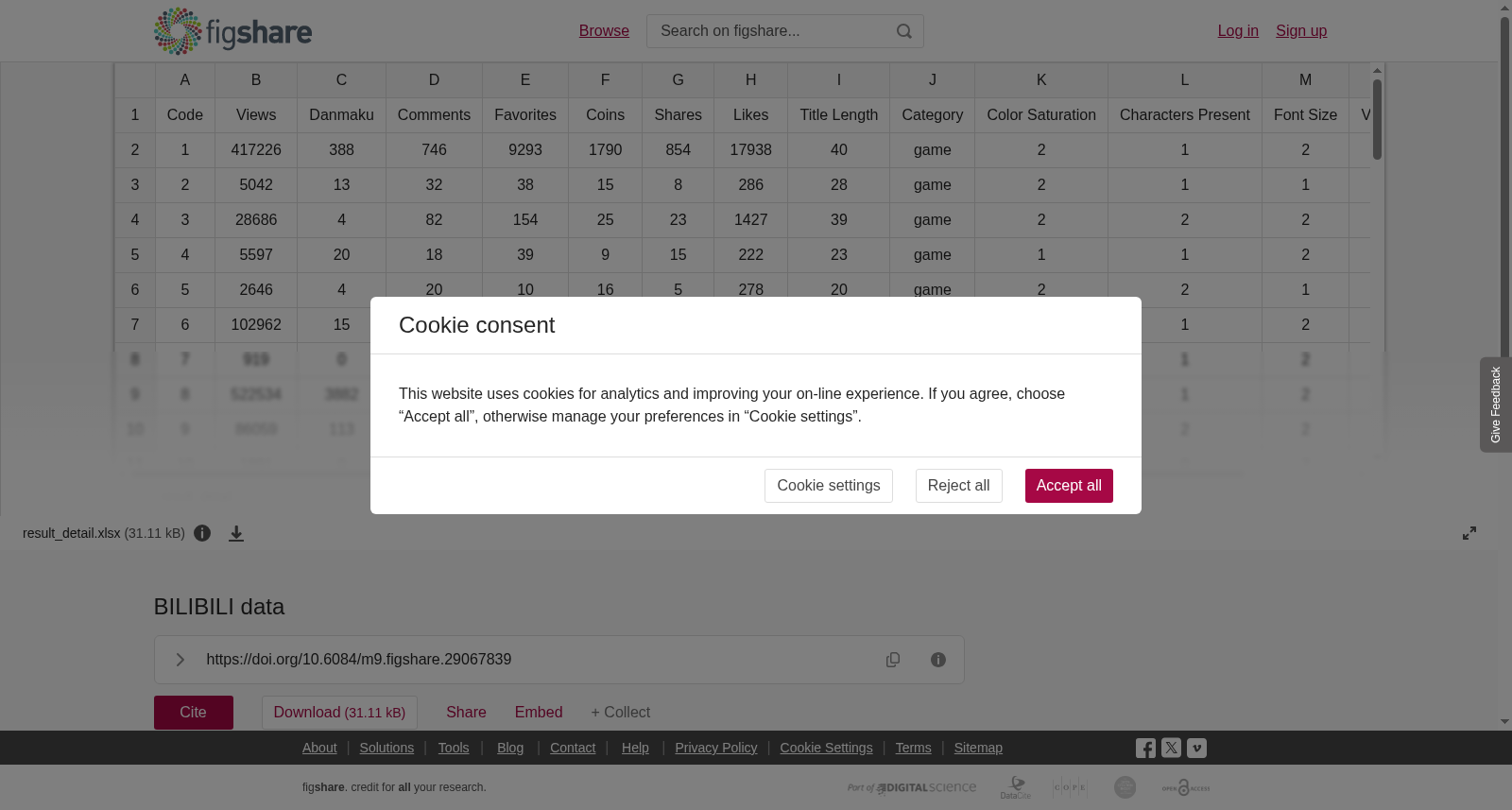Open figshare's X (Twitter) icon
This screenshot has width=1512, height=810.
tap(1171, 748)
